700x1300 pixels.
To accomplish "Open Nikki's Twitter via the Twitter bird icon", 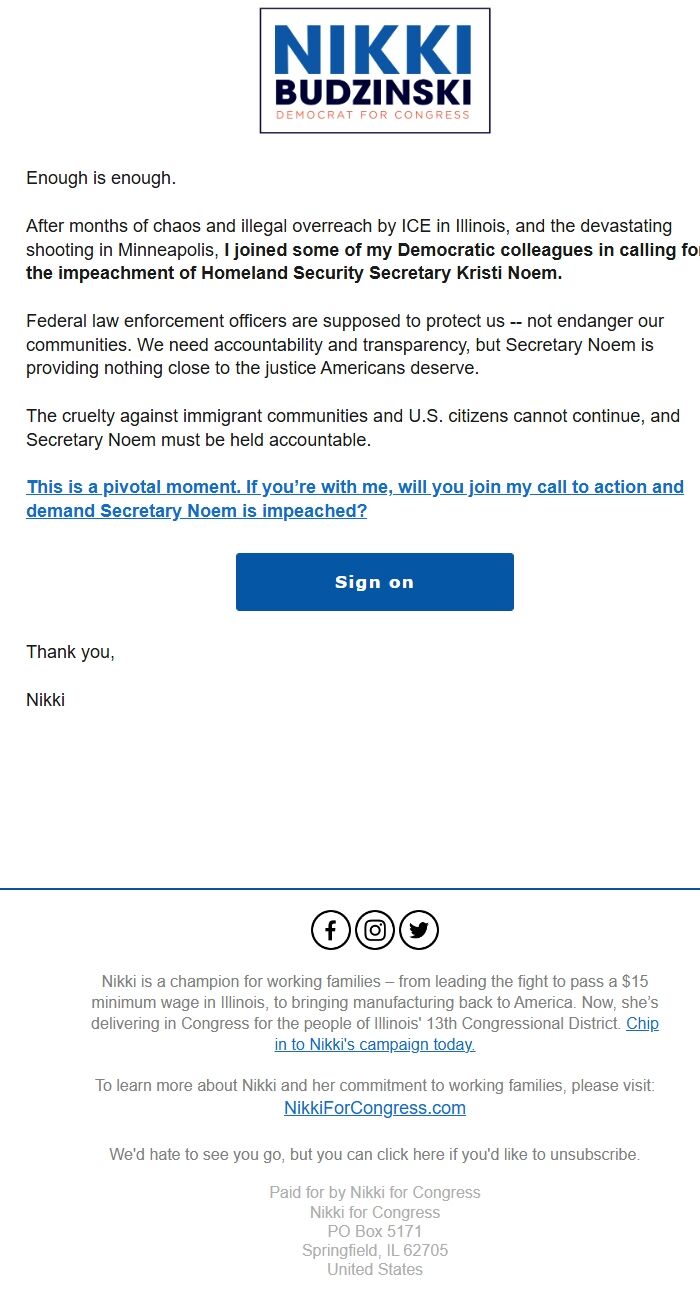I will (x=418, y=929).
